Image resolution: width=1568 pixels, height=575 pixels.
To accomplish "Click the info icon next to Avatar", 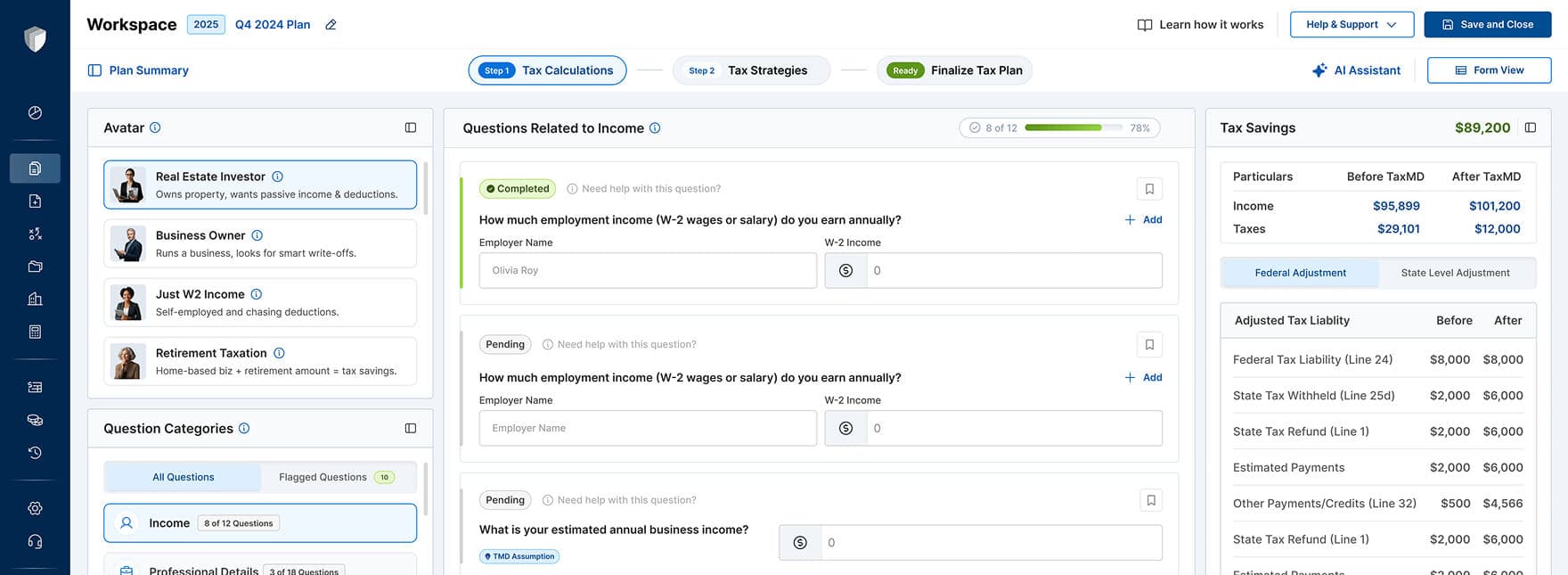I will pyautogui.click(x=155, y=128).
